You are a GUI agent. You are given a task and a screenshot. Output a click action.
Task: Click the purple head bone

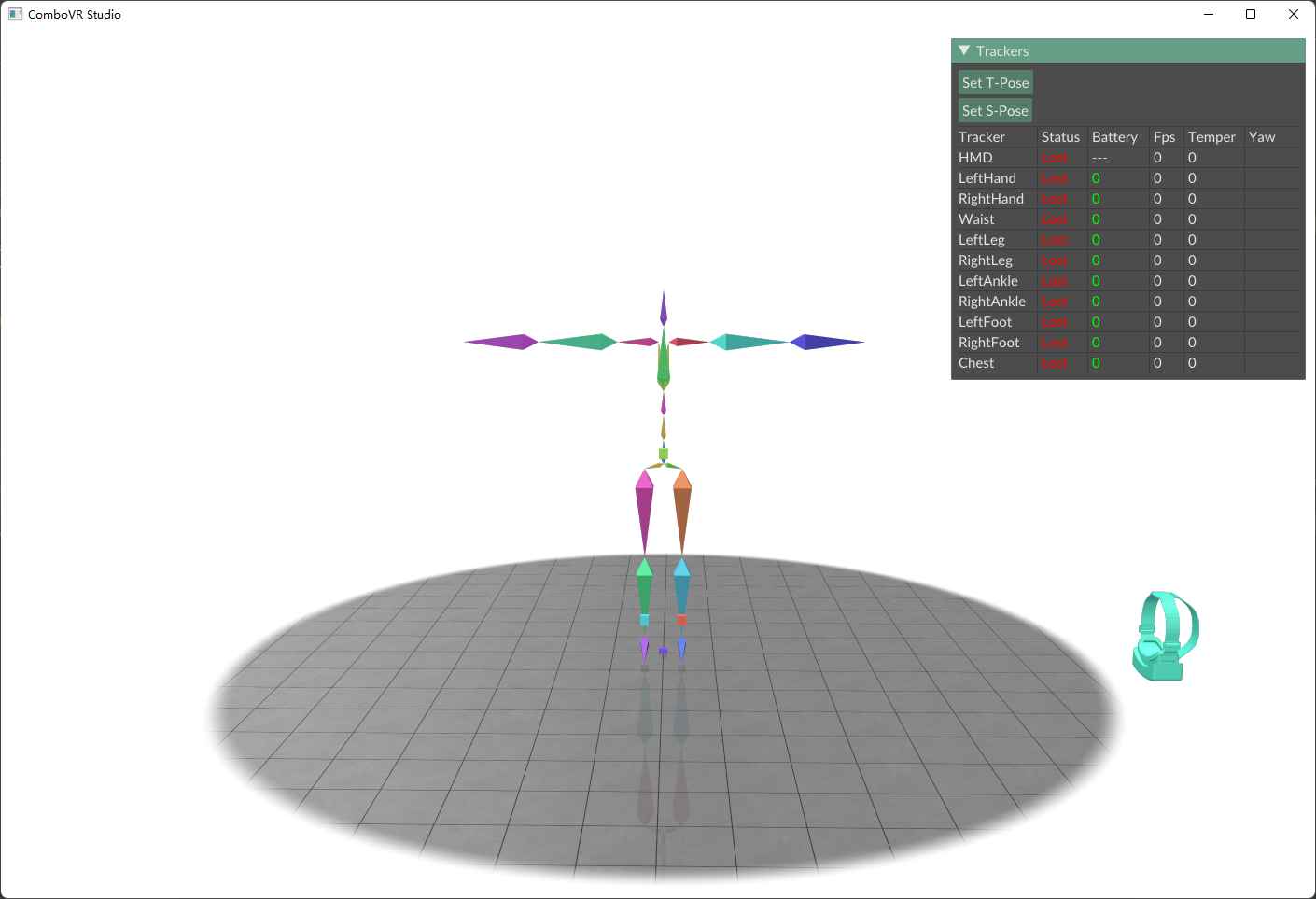[664, 309]
